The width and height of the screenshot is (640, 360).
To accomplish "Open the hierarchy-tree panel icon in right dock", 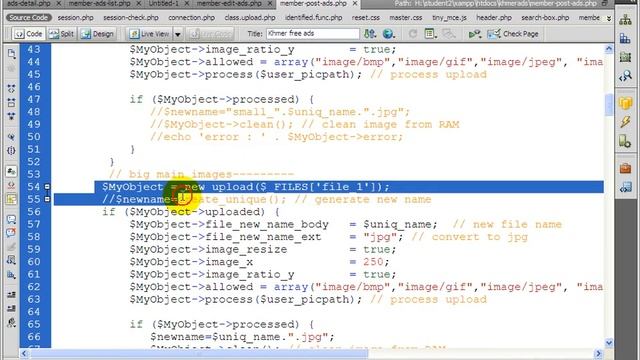I will click(625, 19).
